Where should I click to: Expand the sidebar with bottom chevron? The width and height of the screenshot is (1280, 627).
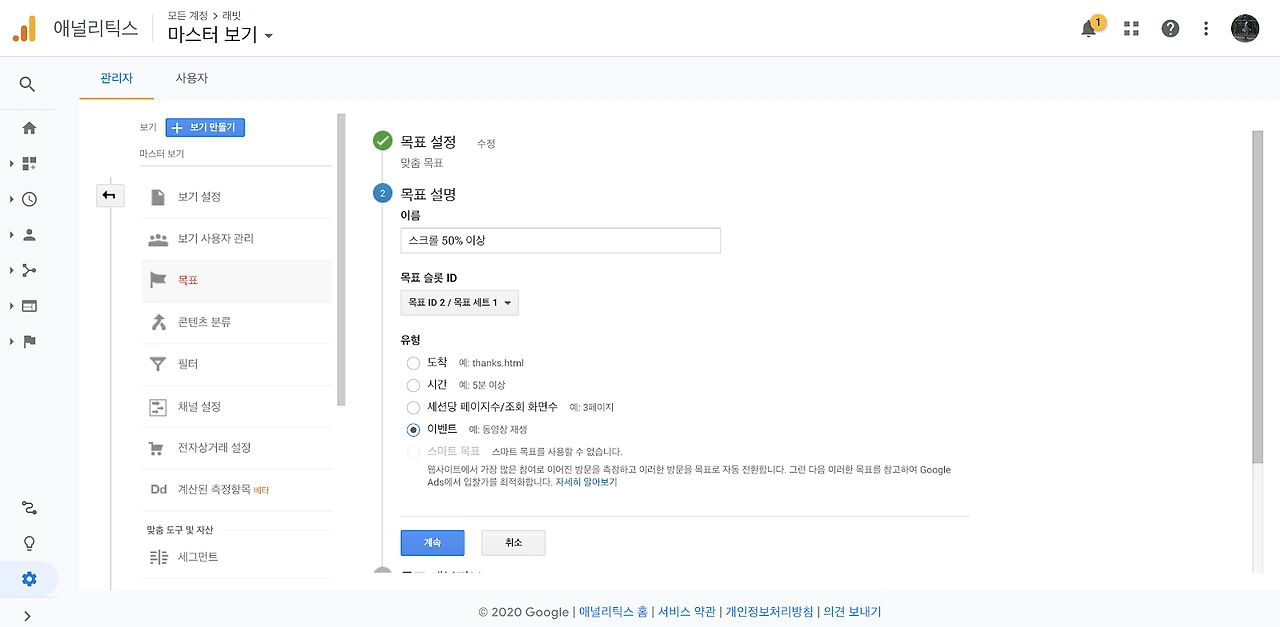27,616
